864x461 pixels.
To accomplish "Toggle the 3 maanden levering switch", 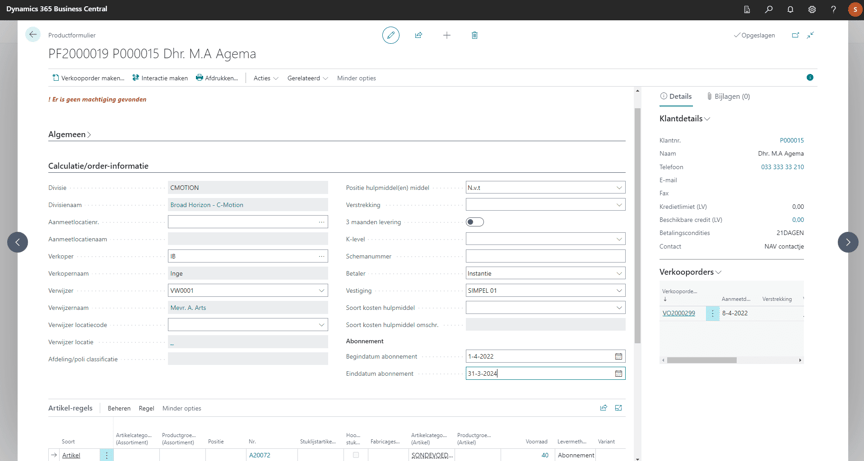I will [x=475, y=222].
